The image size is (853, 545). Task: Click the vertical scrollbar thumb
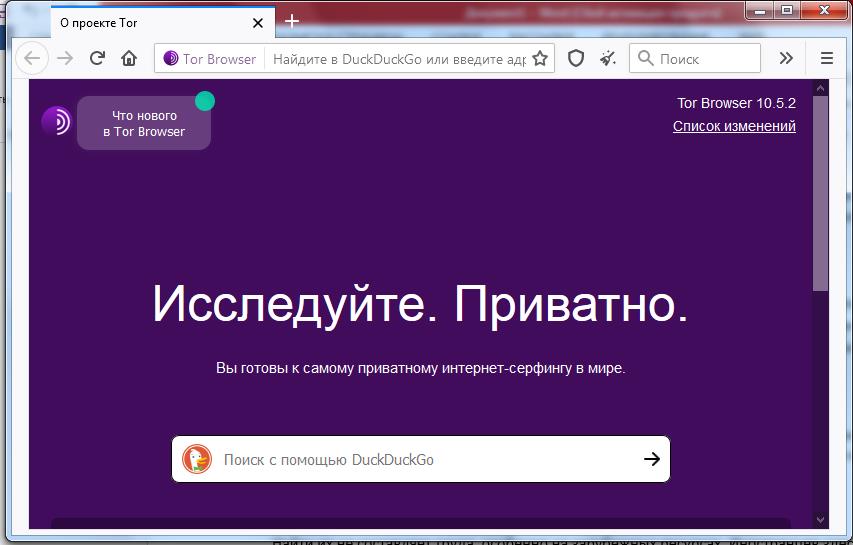pos(820,193)
